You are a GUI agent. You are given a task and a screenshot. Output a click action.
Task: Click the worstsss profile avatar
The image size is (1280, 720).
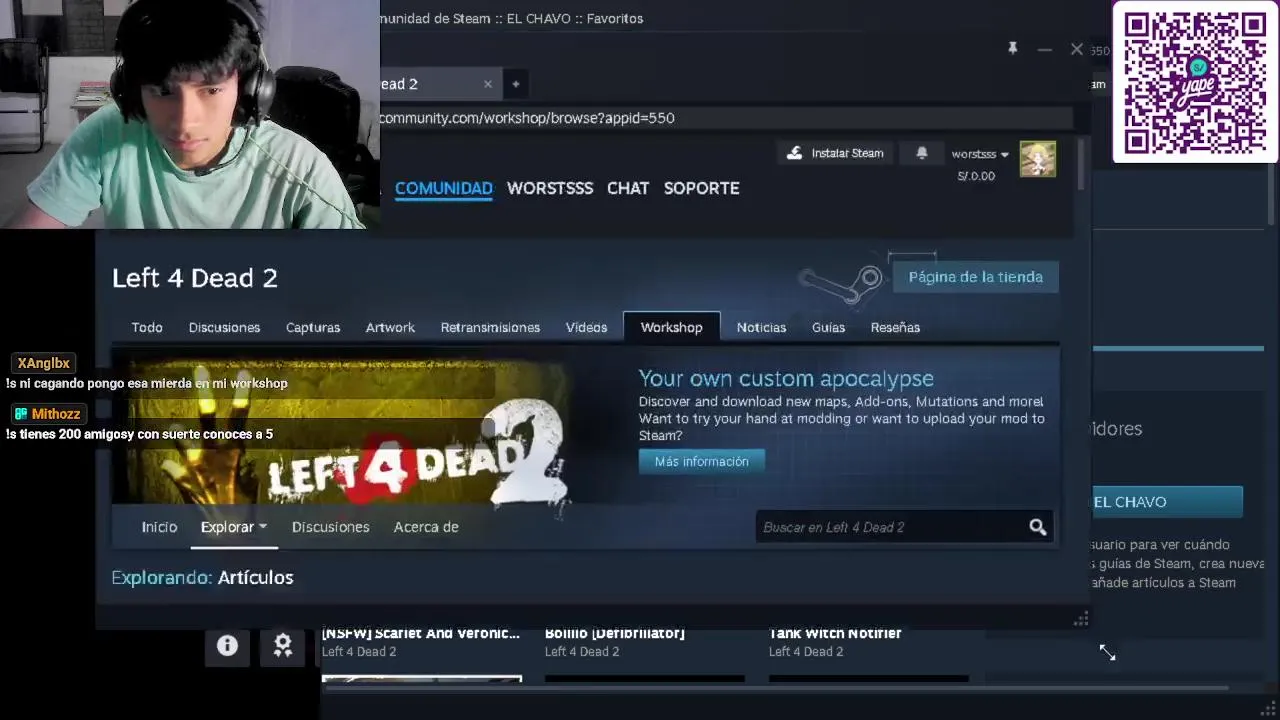(1037, 159)
